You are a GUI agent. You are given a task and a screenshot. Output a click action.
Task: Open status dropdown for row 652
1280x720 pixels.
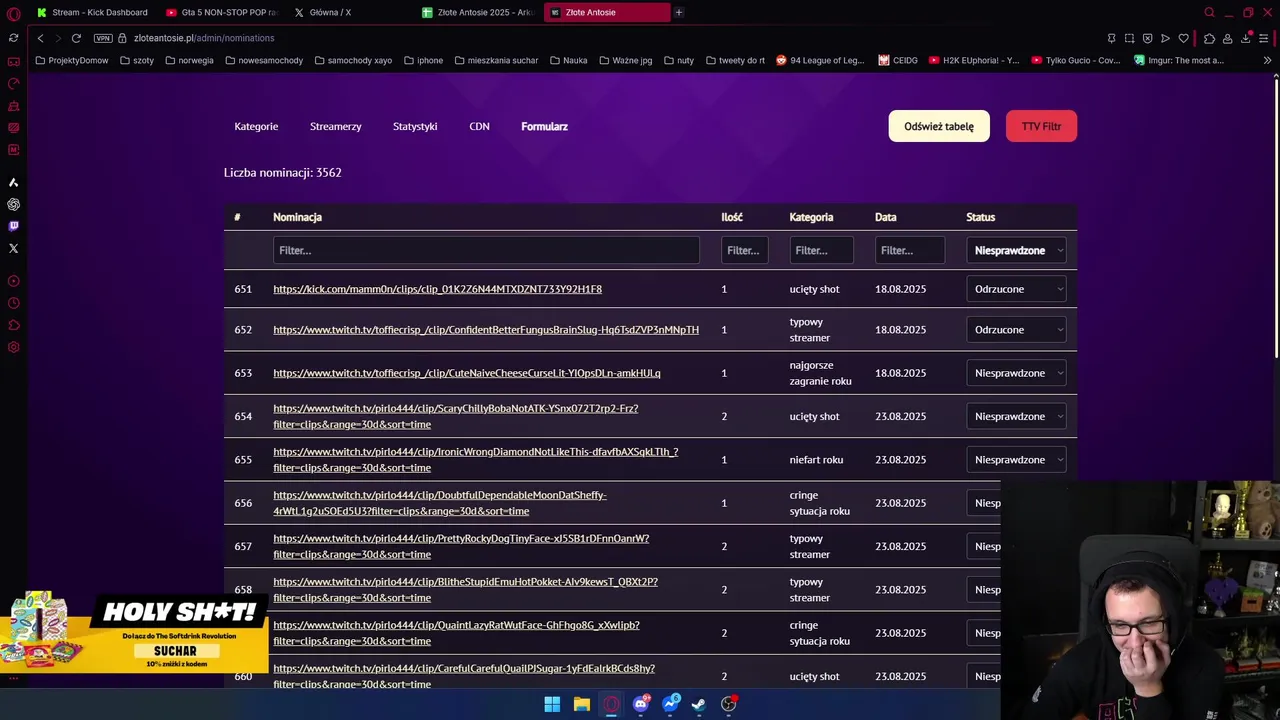[1016, 330]
